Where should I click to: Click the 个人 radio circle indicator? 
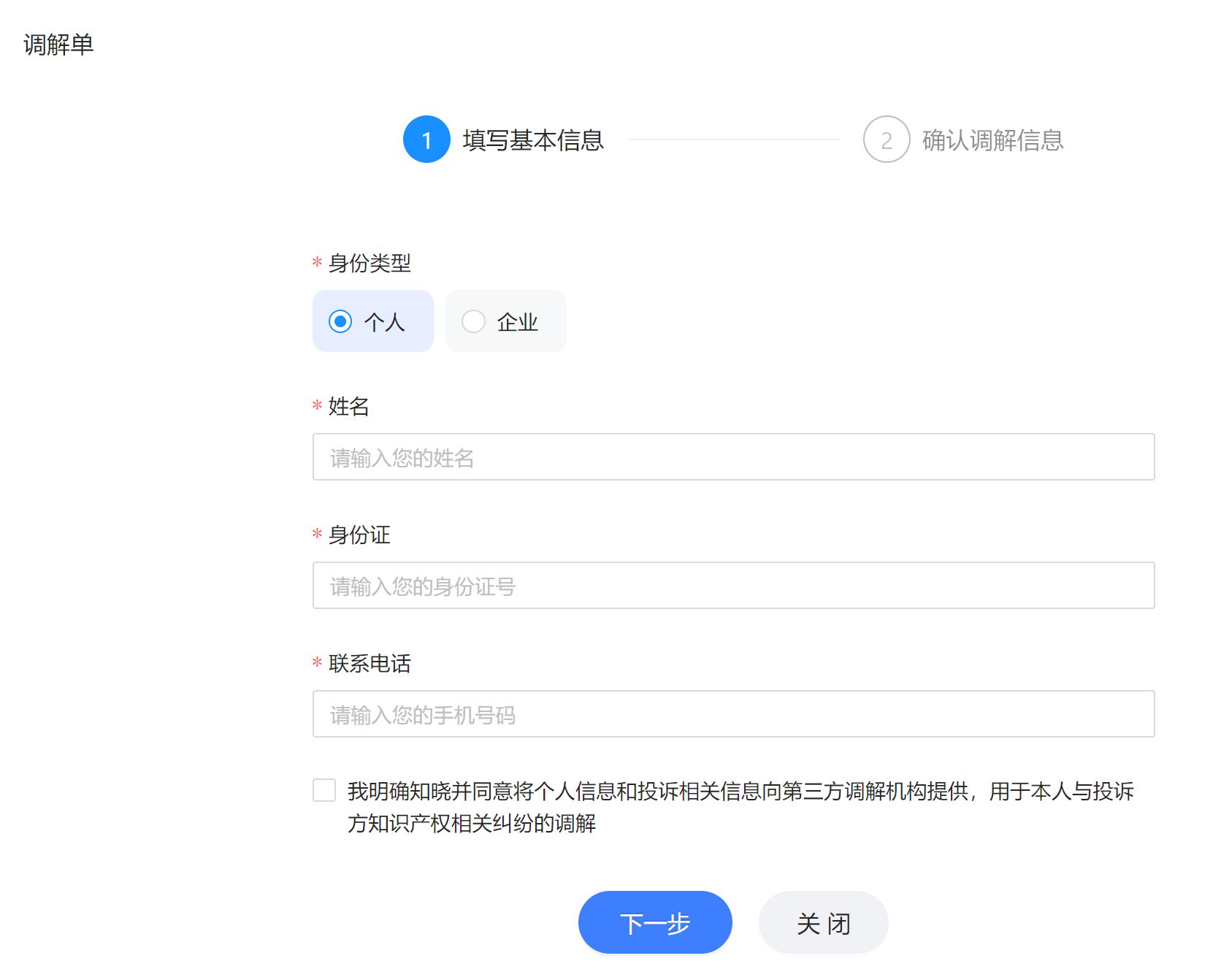(x=340, y=321)
